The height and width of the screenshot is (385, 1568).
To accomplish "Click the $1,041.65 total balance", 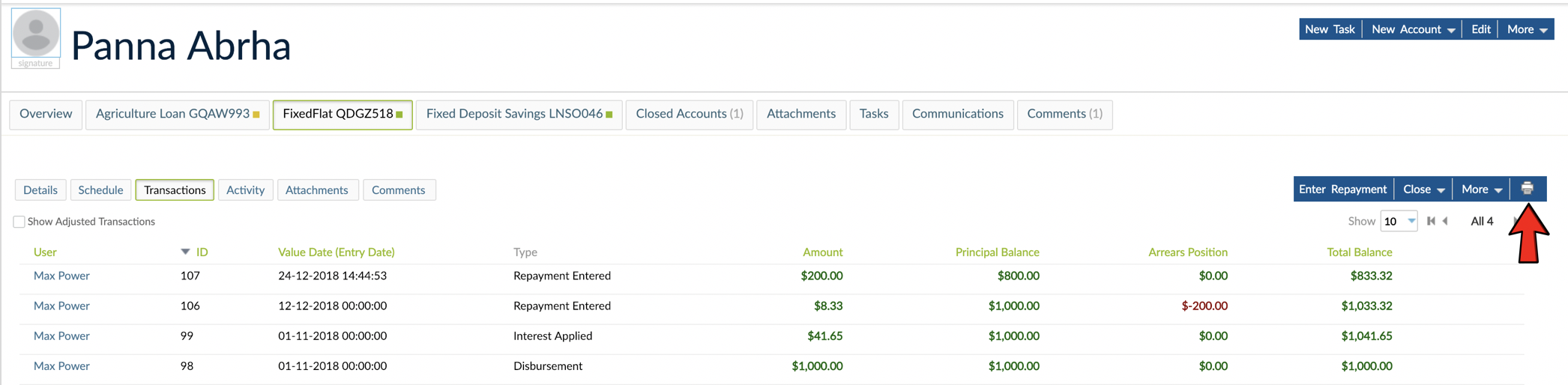I will coord(1366,336).
